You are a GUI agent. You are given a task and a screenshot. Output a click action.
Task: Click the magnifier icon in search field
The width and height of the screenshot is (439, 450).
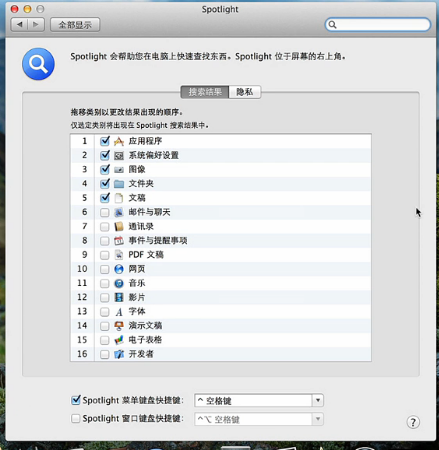pos(332,25)
